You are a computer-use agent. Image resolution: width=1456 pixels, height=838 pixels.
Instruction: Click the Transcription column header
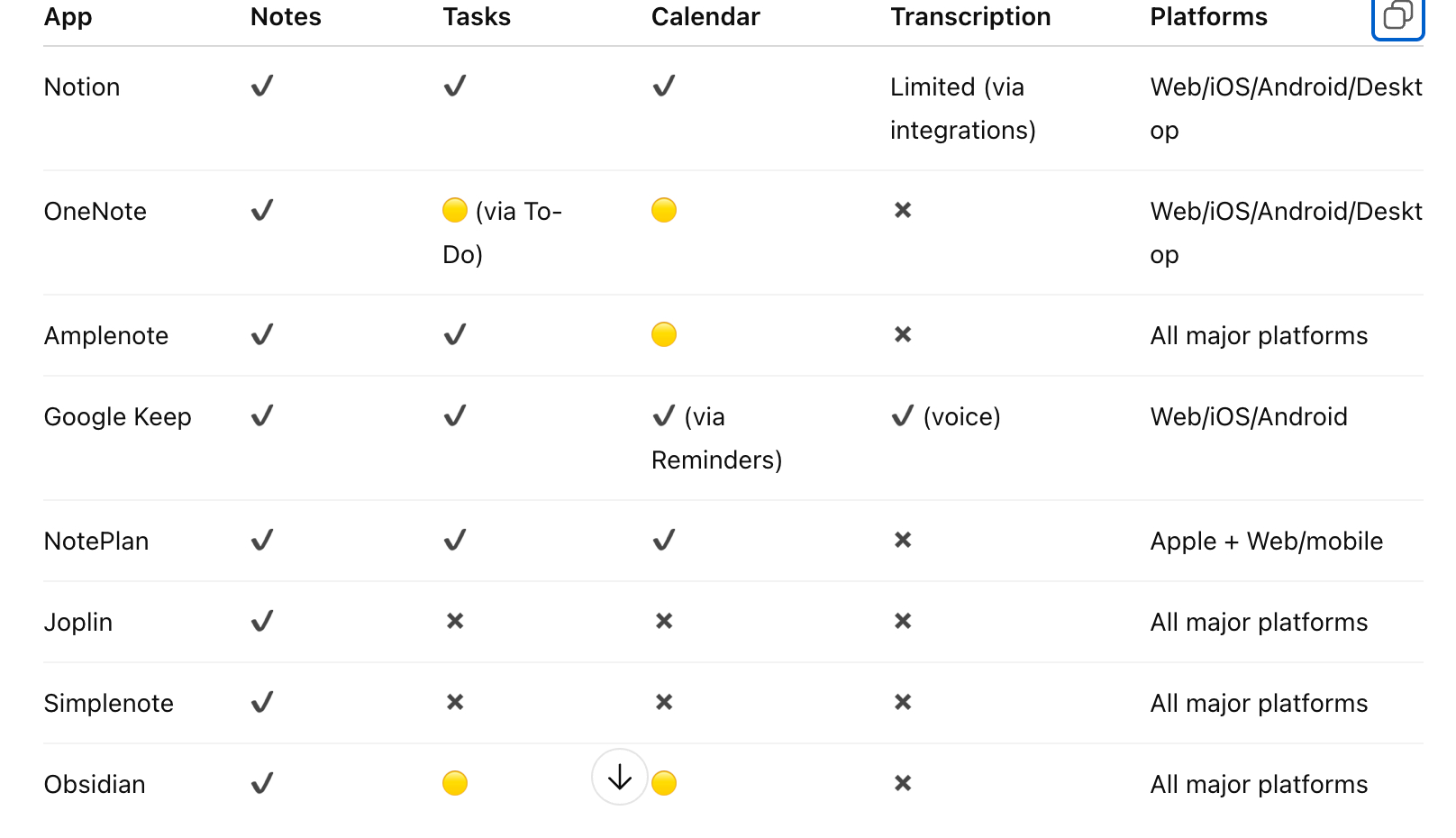pyautogui.click(x=970, y=17)
